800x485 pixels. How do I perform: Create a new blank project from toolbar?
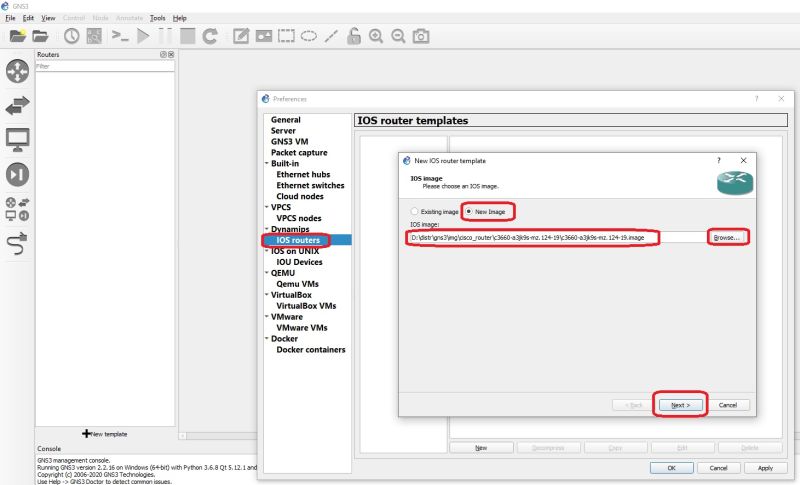click(x=17, y=36)
